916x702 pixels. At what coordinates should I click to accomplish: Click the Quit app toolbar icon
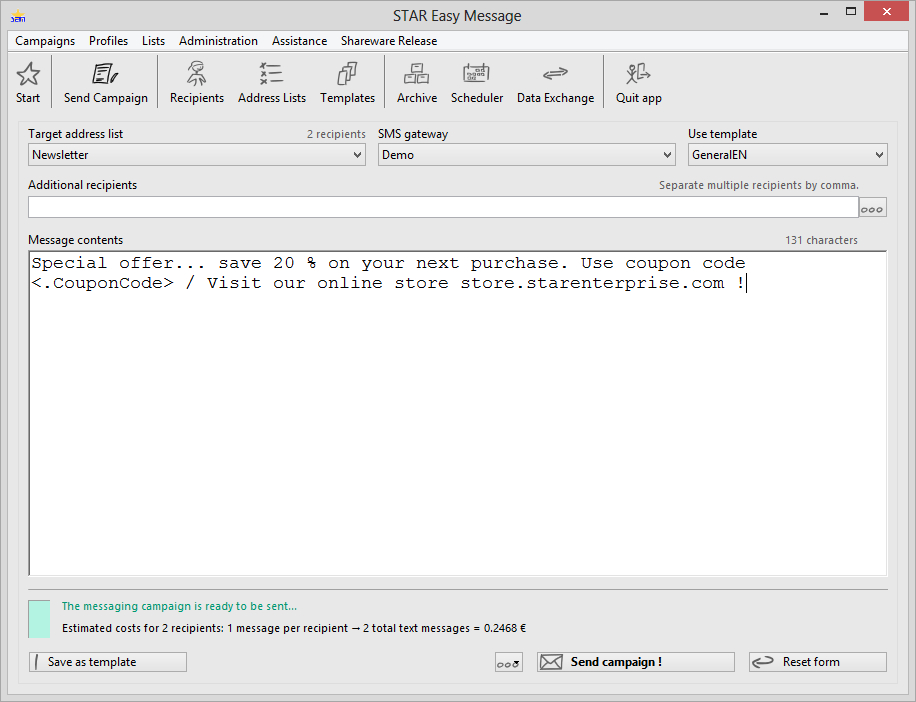tap(638, 74)
